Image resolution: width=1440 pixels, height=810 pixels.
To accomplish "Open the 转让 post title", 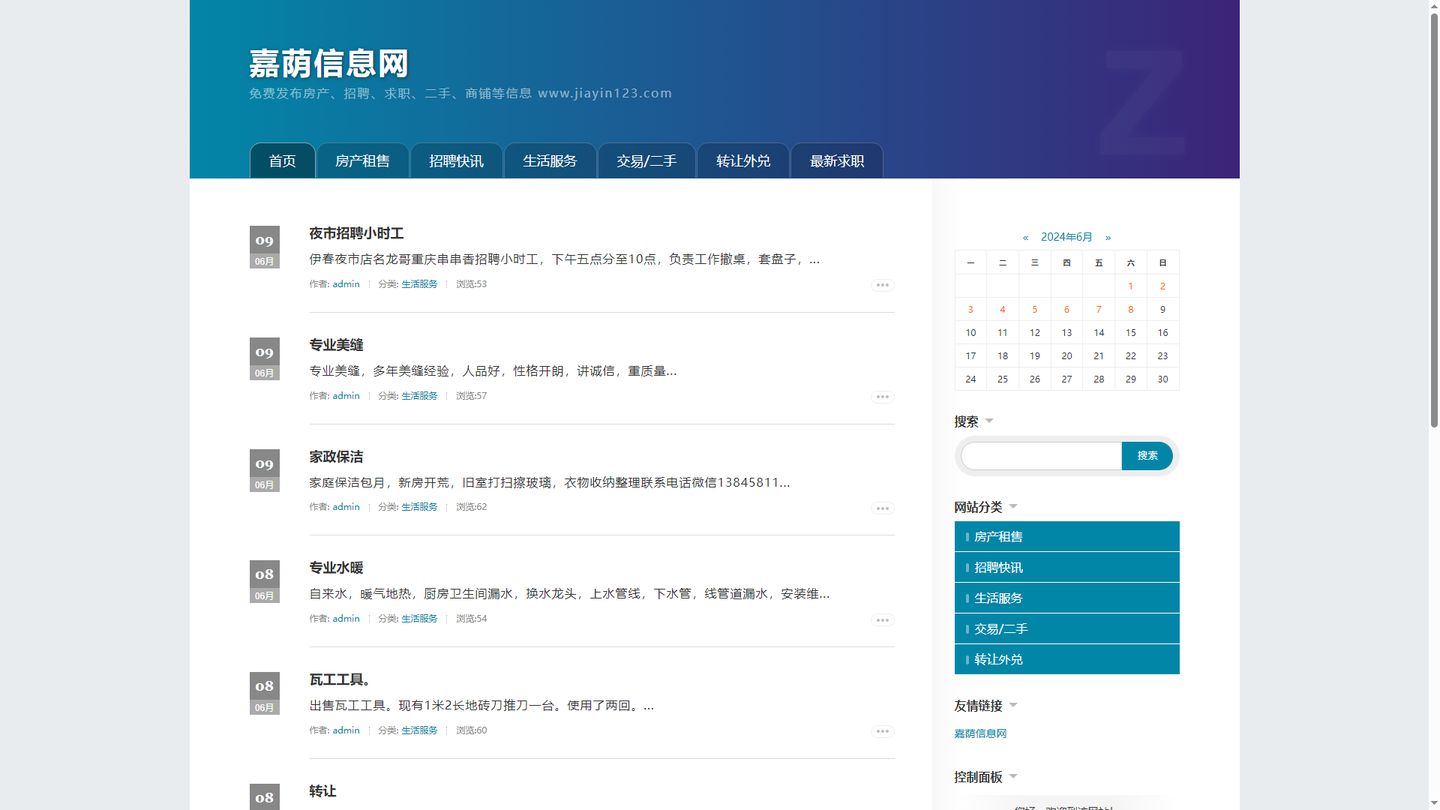I will pos(322,791).
